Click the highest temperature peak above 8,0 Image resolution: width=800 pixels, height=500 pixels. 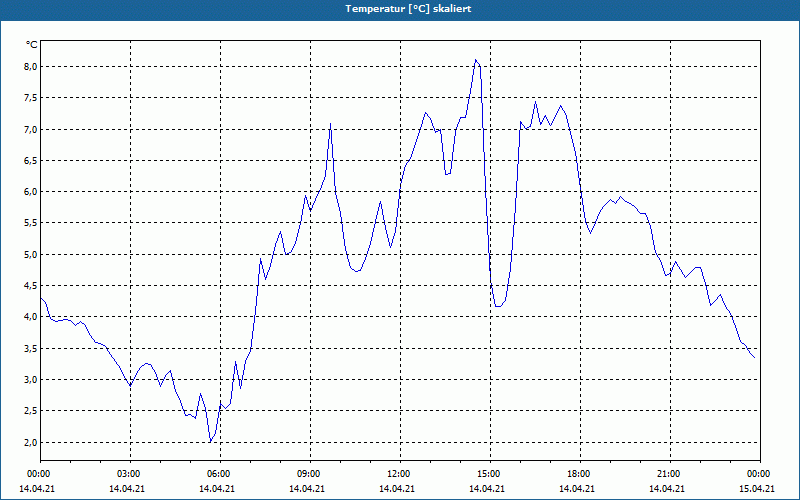click(x=476, y=60)
